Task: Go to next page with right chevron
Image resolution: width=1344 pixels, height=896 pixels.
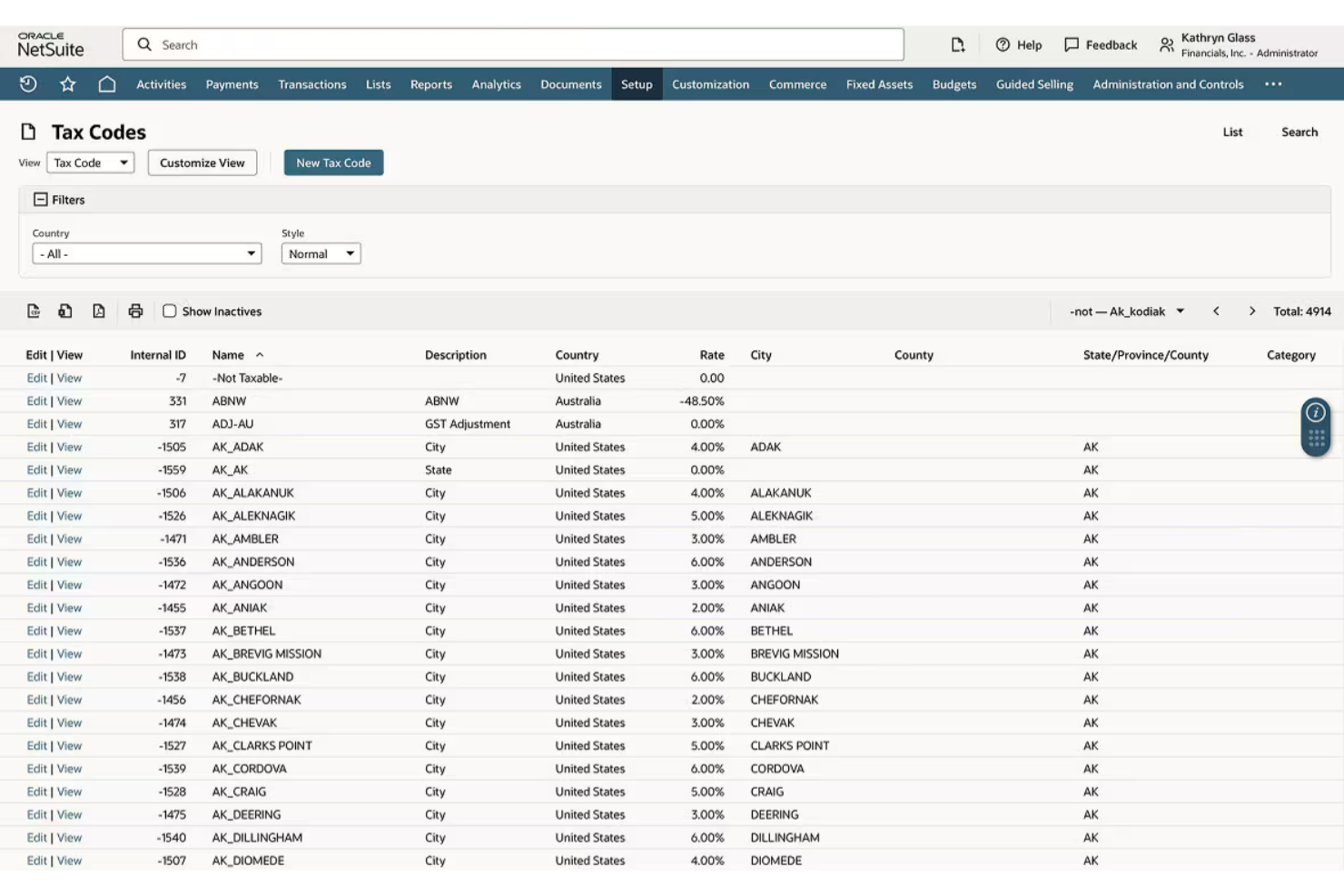Action: (x=1251, y=310)
